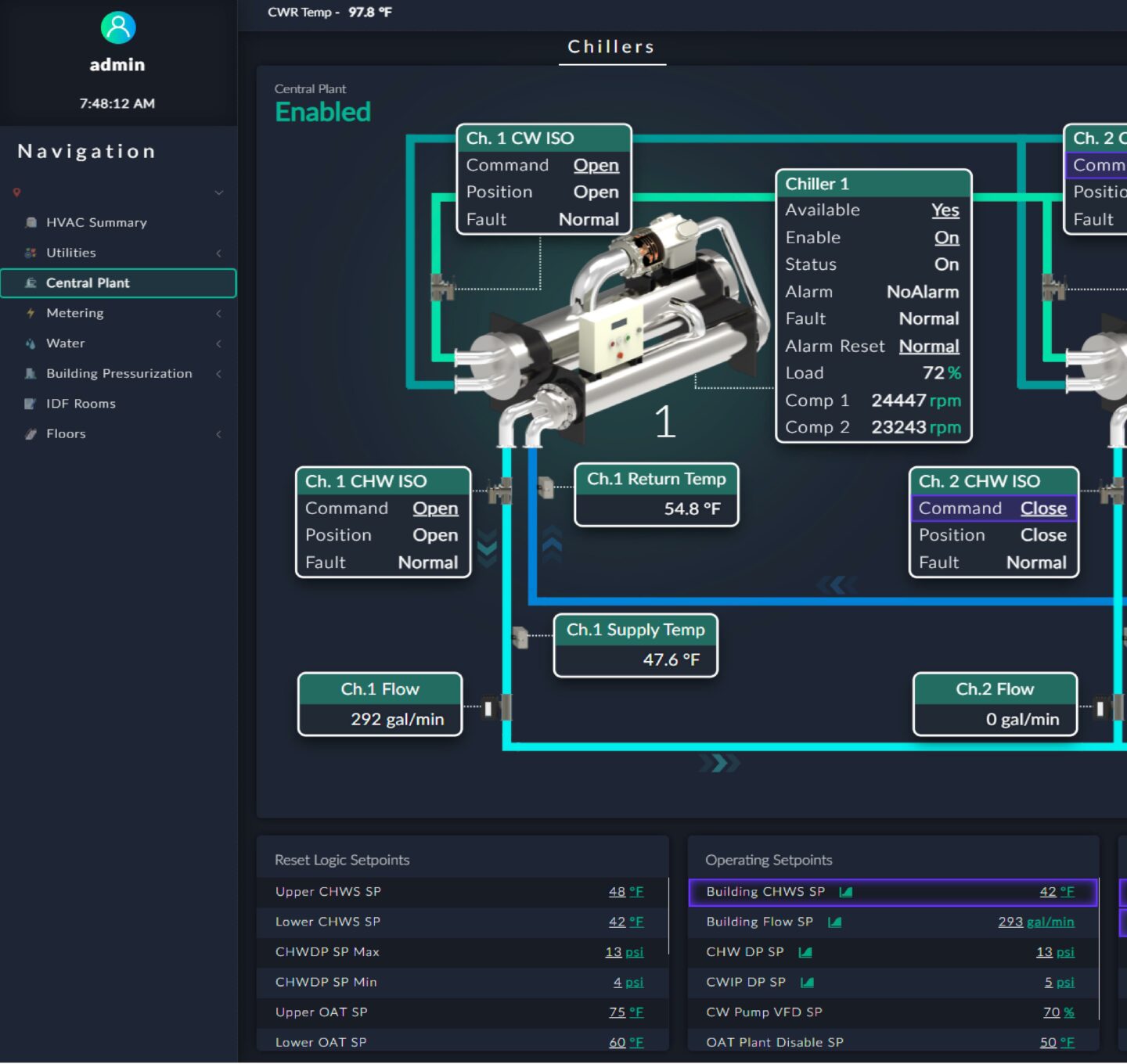Screen dimensions: 1127x1064
Task: Click the Ch. 1 CW ISO valve symbol
Action: [443, 287]
